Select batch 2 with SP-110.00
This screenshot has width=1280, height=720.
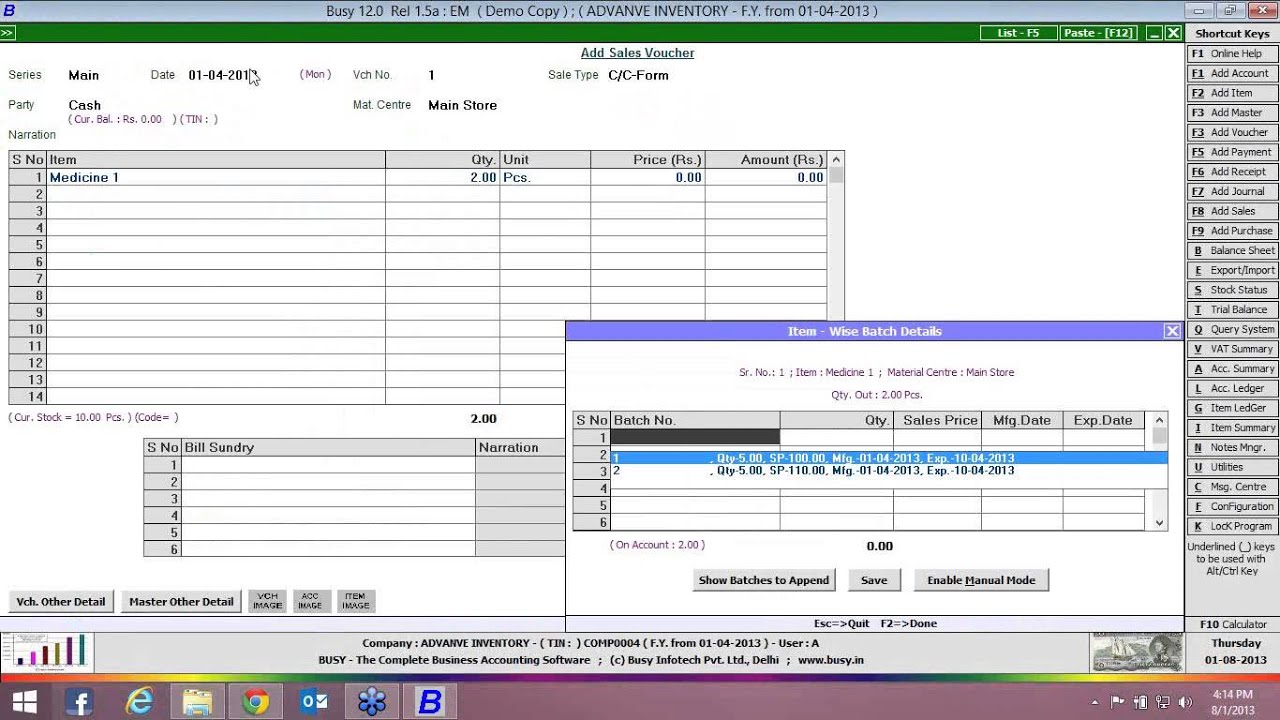tap(888, 471)
